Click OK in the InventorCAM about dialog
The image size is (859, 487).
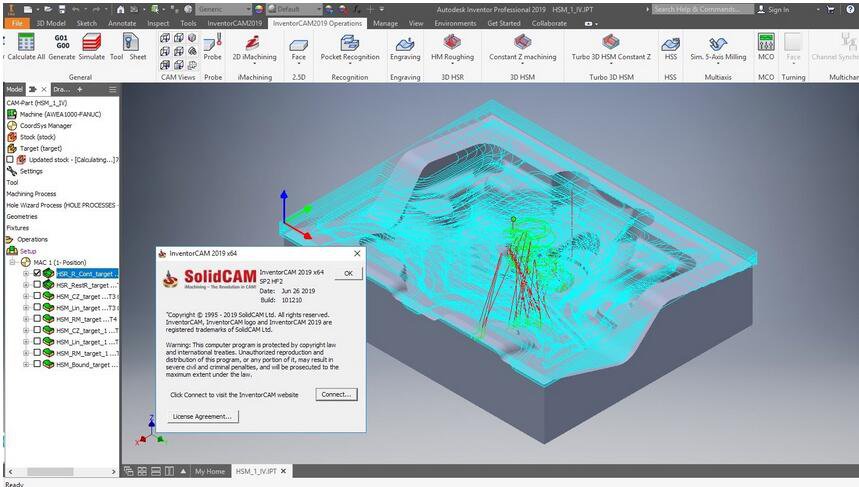[x=348, y=273]
